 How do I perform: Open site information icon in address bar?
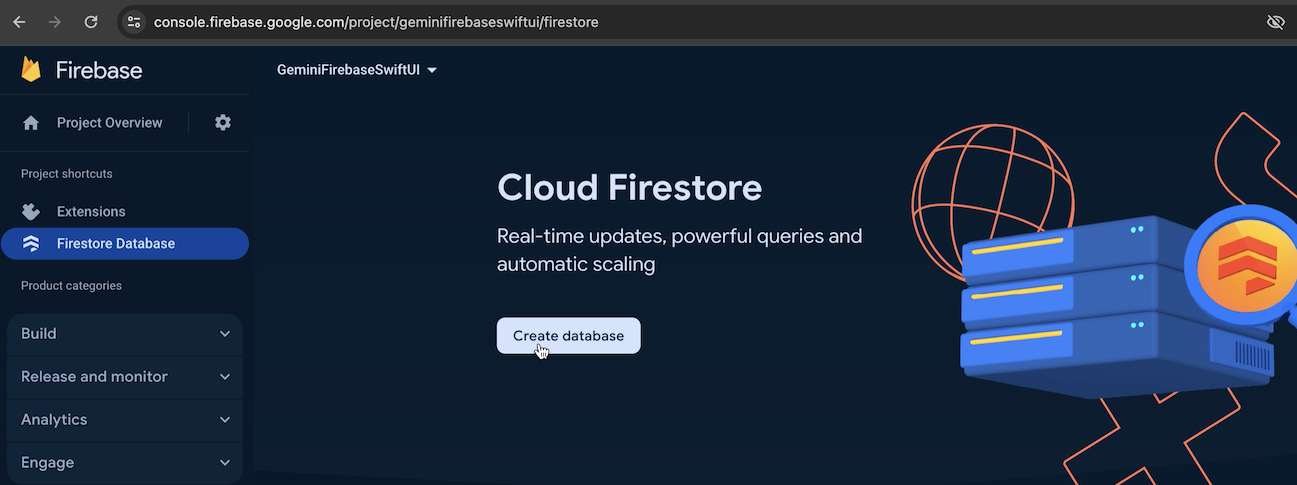coord(135,21)
